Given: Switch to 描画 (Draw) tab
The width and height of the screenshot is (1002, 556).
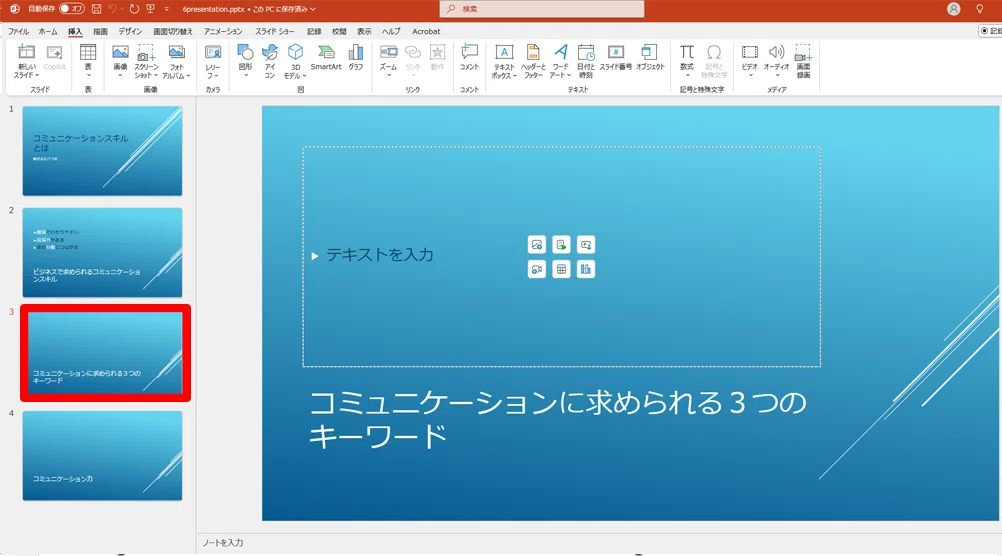Looking at the screenshot, I should 100,31.
